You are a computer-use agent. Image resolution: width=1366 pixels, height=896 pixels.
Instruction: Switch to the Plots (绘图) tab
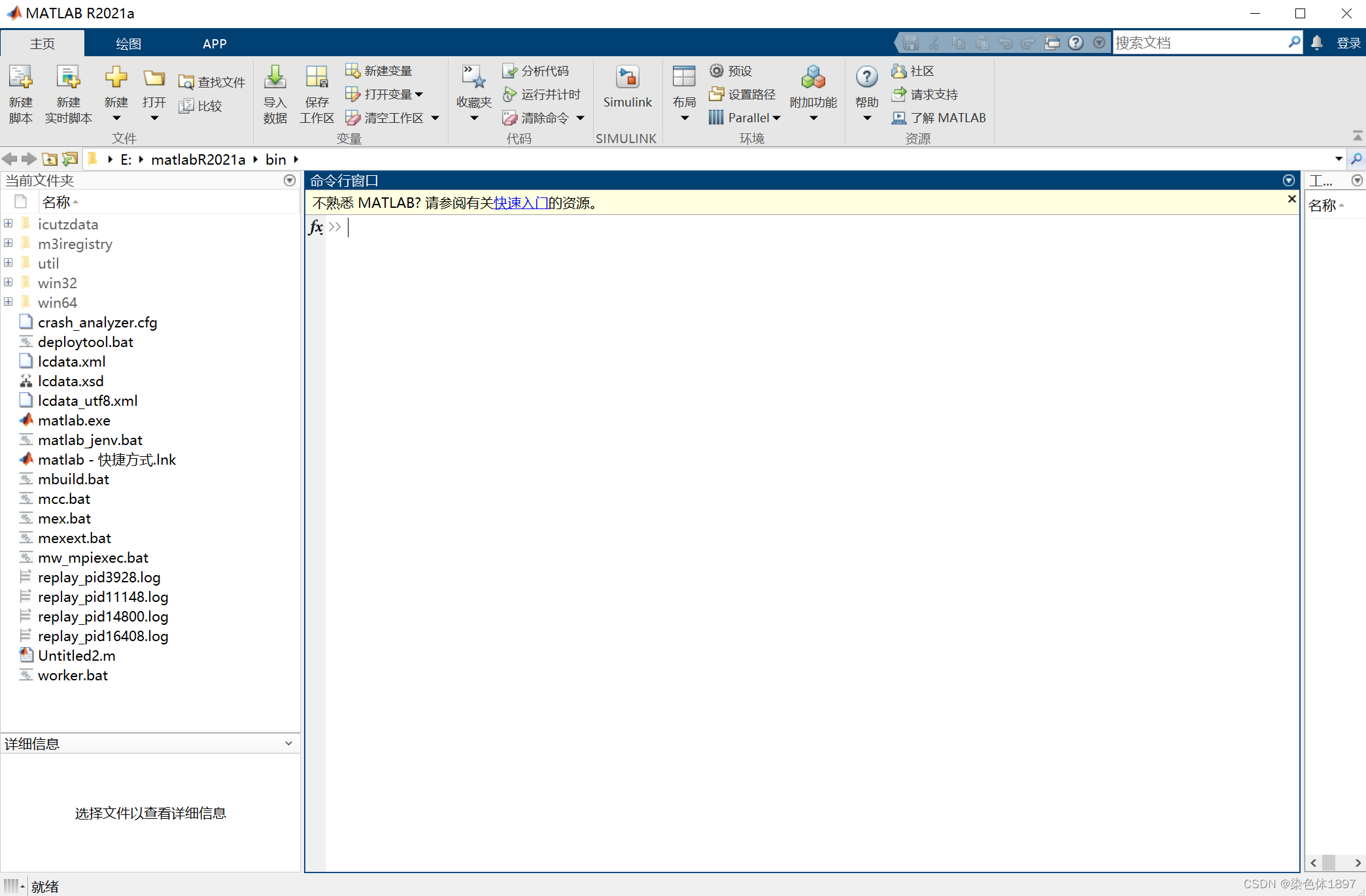(x=128, y=44)
